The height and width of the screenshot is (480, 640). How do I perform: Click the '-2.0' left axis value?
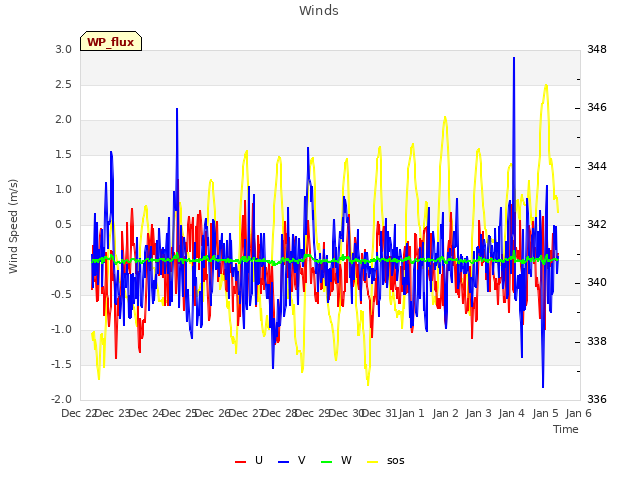[x=61, y=400]
